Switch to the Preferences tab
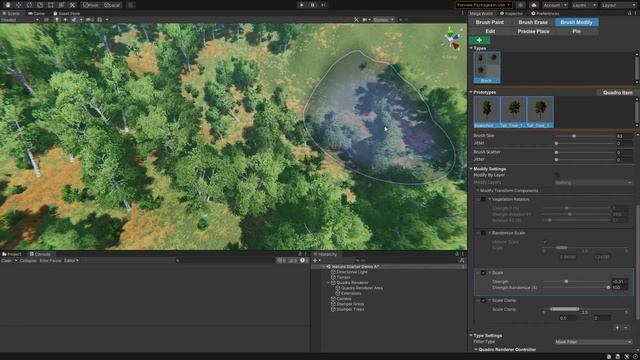This screenshot has width=640, height=360. click(x=545, y=13)
